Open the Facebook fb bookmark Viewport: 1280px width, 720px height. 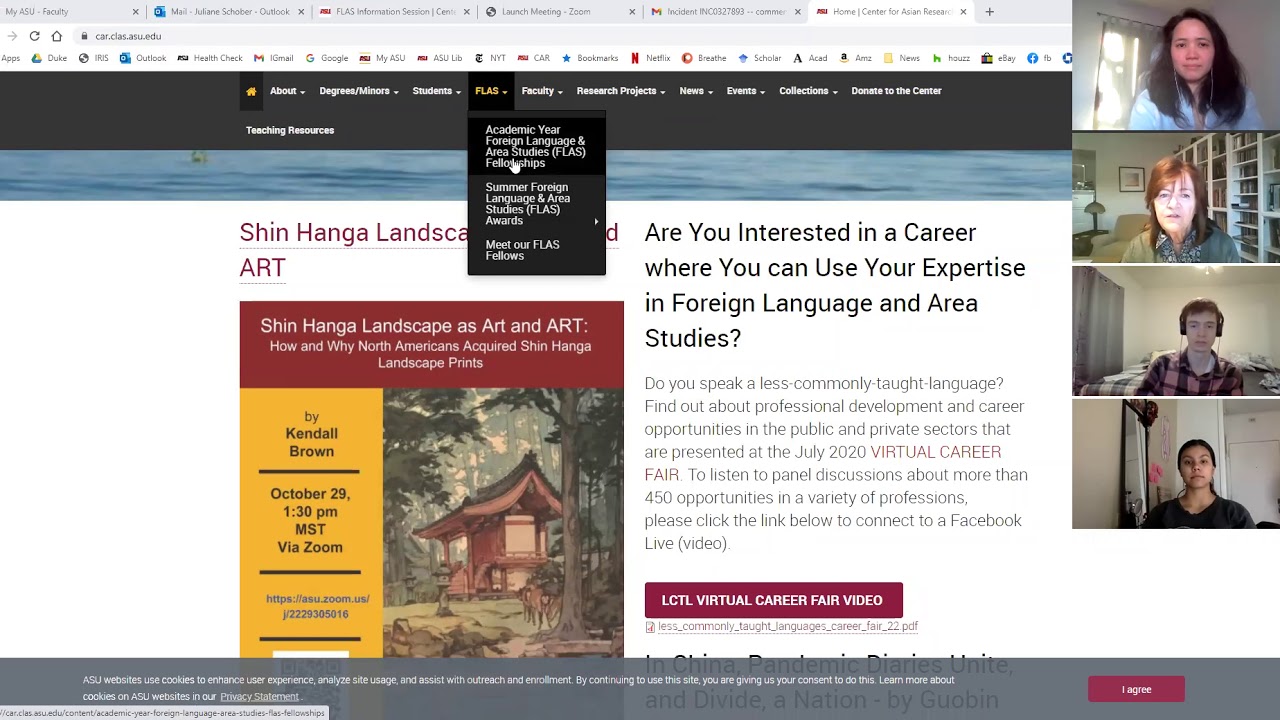(1039, 58)
